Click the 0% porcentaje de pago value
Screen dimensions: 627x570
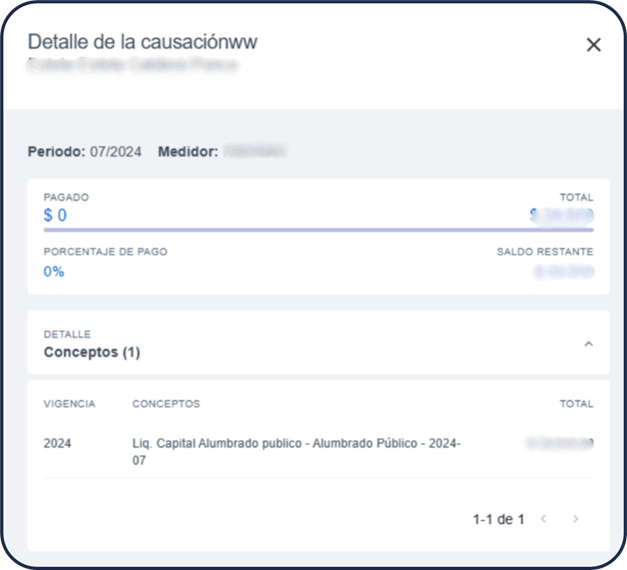pyautogui.click(x=54, y=271)
